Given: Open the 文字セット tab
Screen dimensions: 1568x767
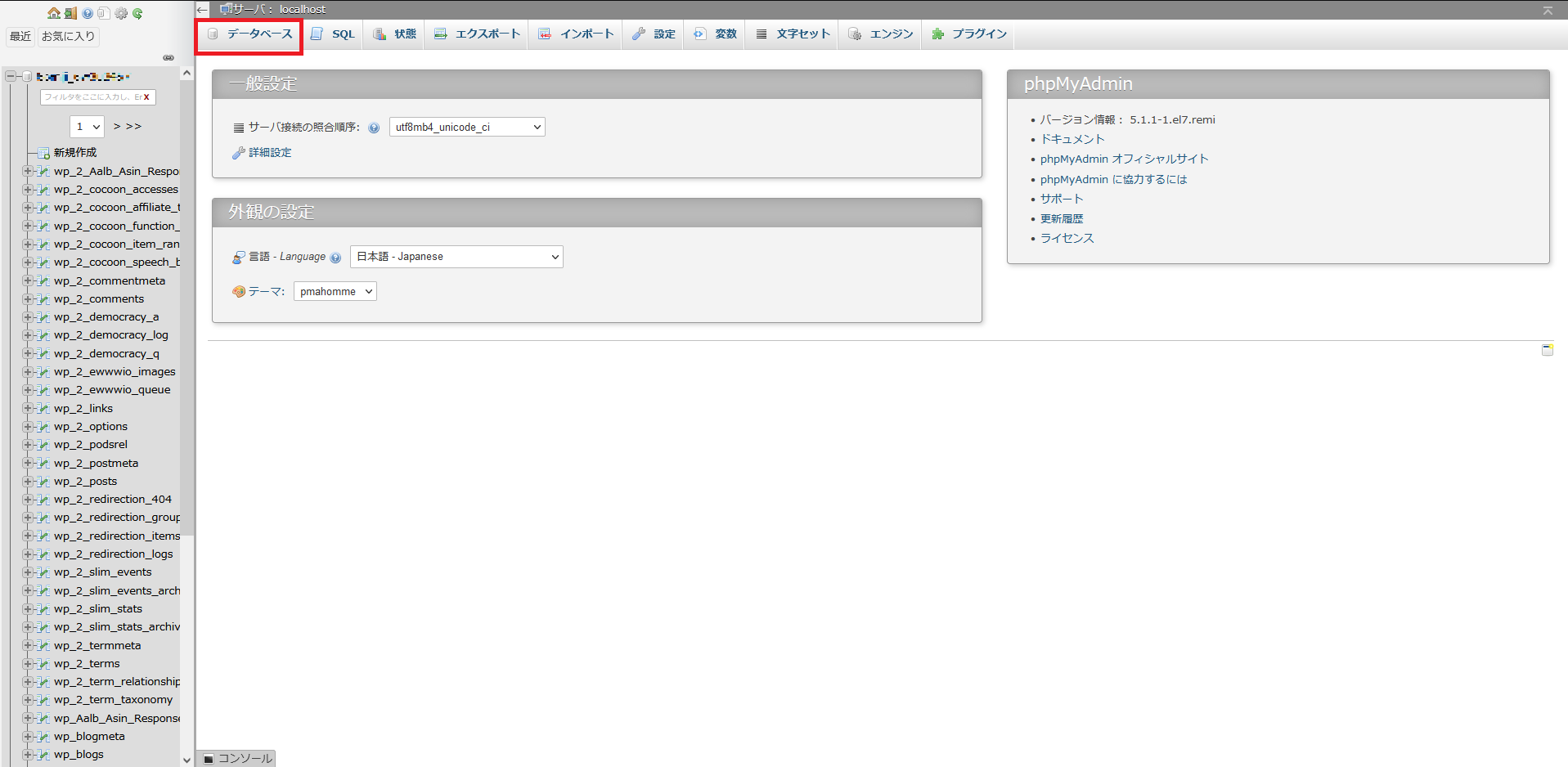Looking at the screenshot, I should [x=793, y=34].
